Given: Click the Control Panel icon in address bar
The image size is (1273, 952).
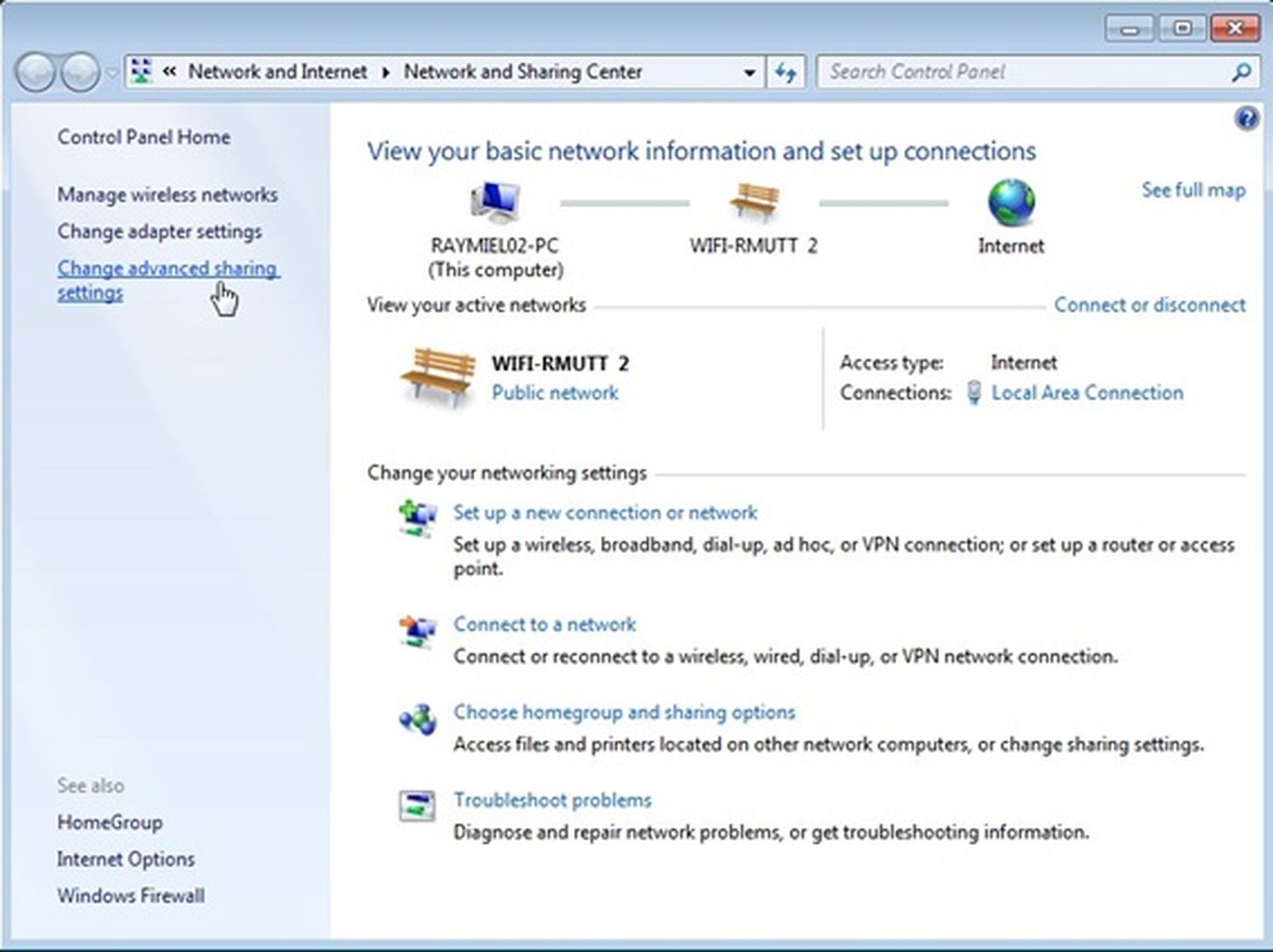Looking at the screenshot, I should (x=141, y=71).
